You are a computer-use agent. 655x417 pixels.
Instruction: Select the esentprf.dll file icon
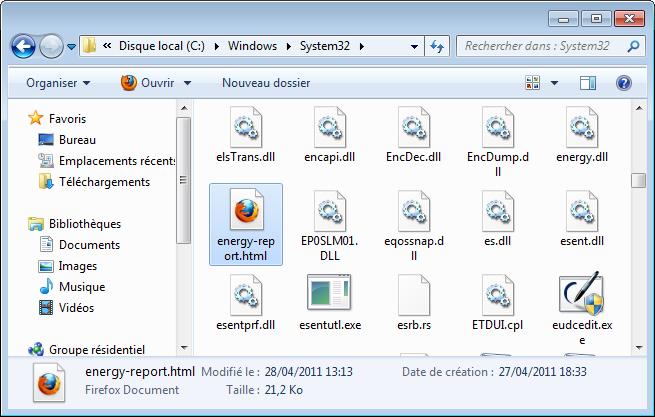coord(246,295)
